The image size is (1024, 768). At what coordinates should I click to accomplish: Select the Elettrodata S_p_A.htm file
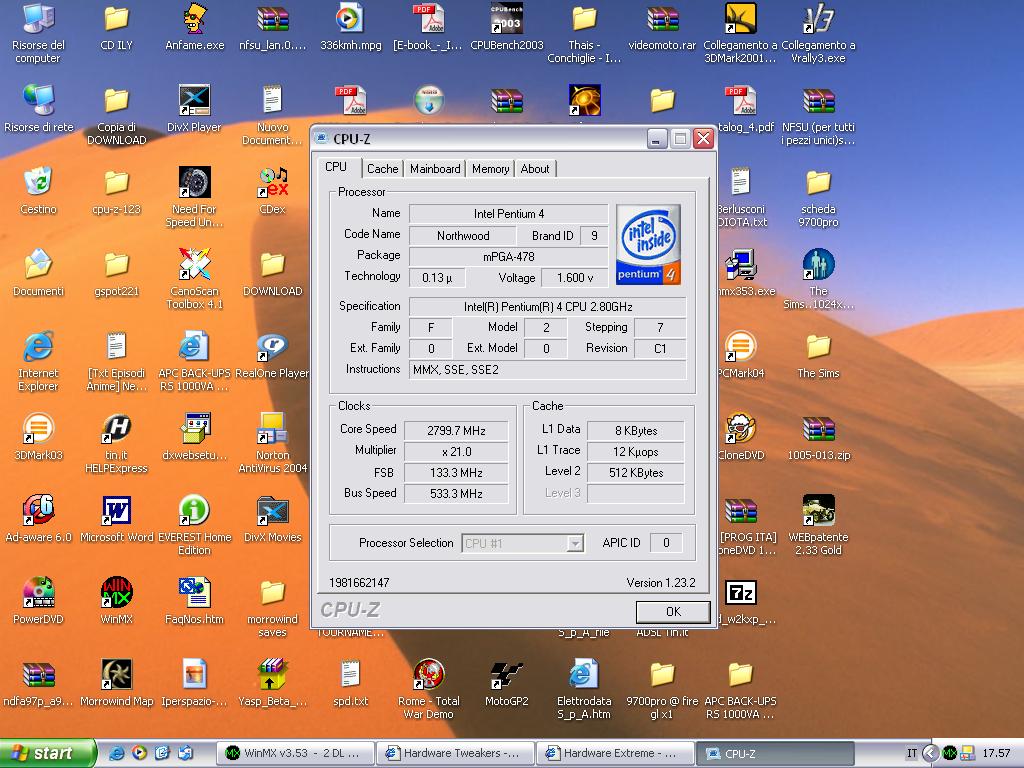tap(584, 689)
